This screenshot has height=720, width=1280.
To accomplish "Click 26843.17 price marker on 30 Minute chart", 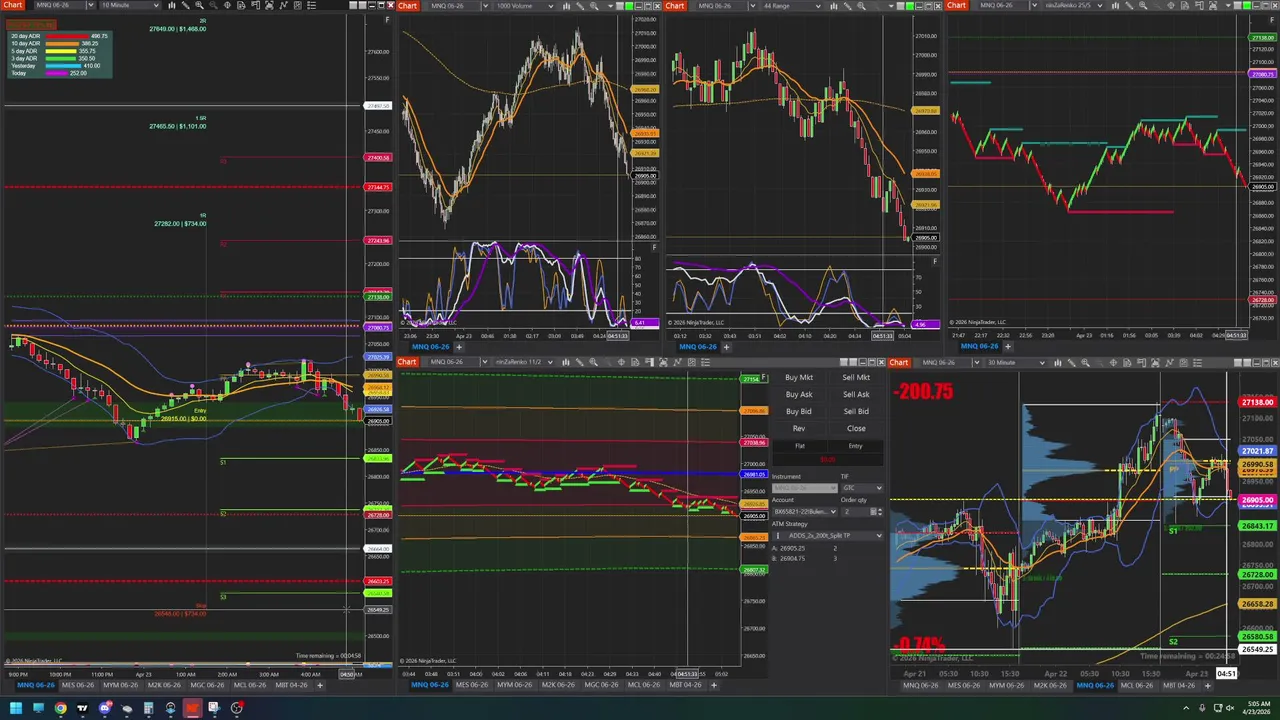I will (1257, 526).
